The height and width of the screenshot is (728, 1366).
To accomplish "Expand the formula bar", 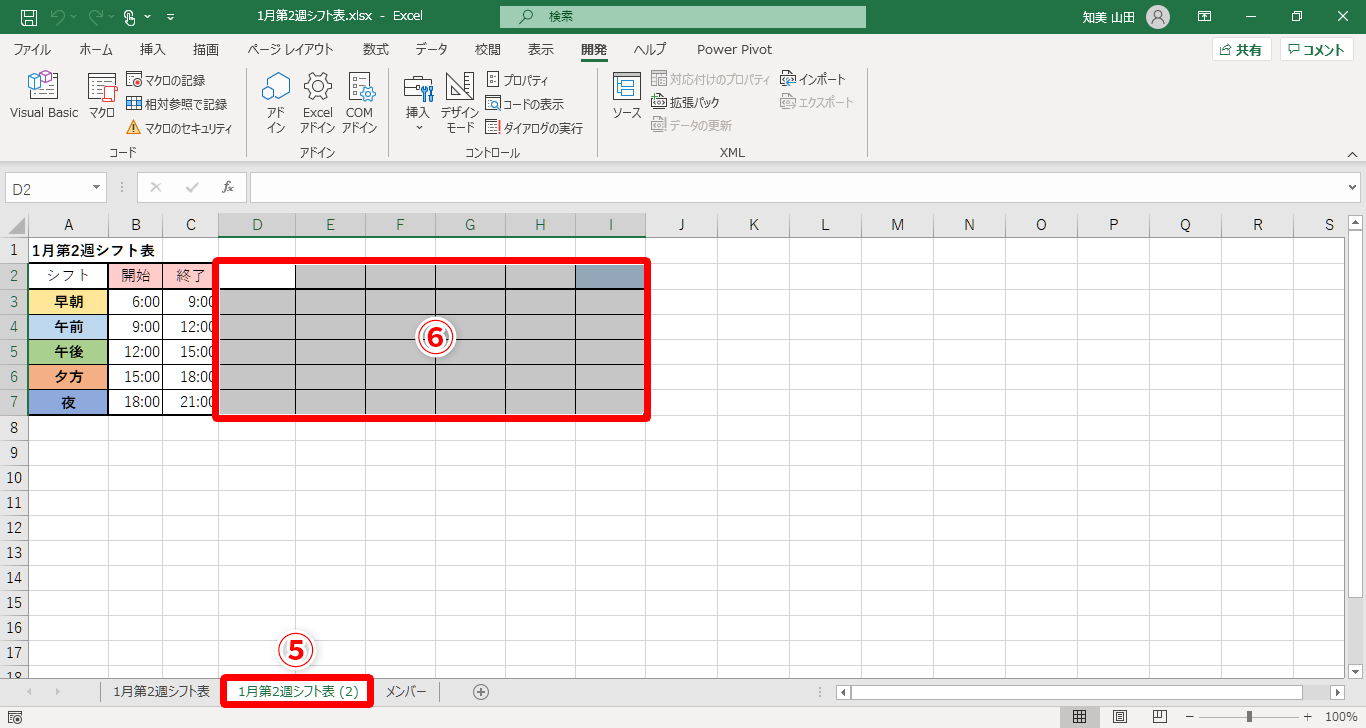I will 1353,187.
